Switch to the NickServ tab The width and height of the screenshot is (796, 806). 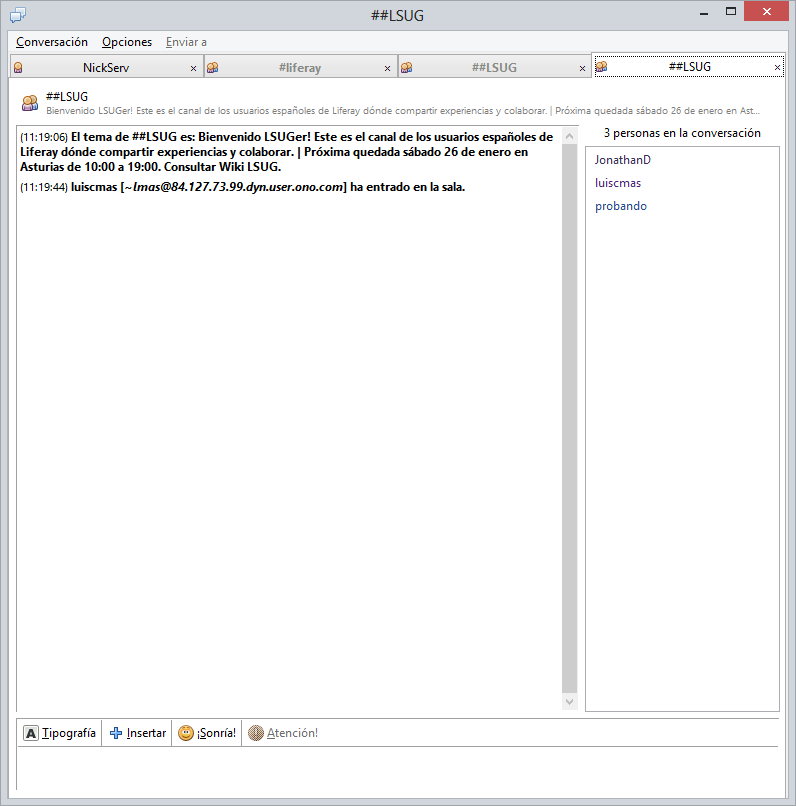tap(105, 68)
